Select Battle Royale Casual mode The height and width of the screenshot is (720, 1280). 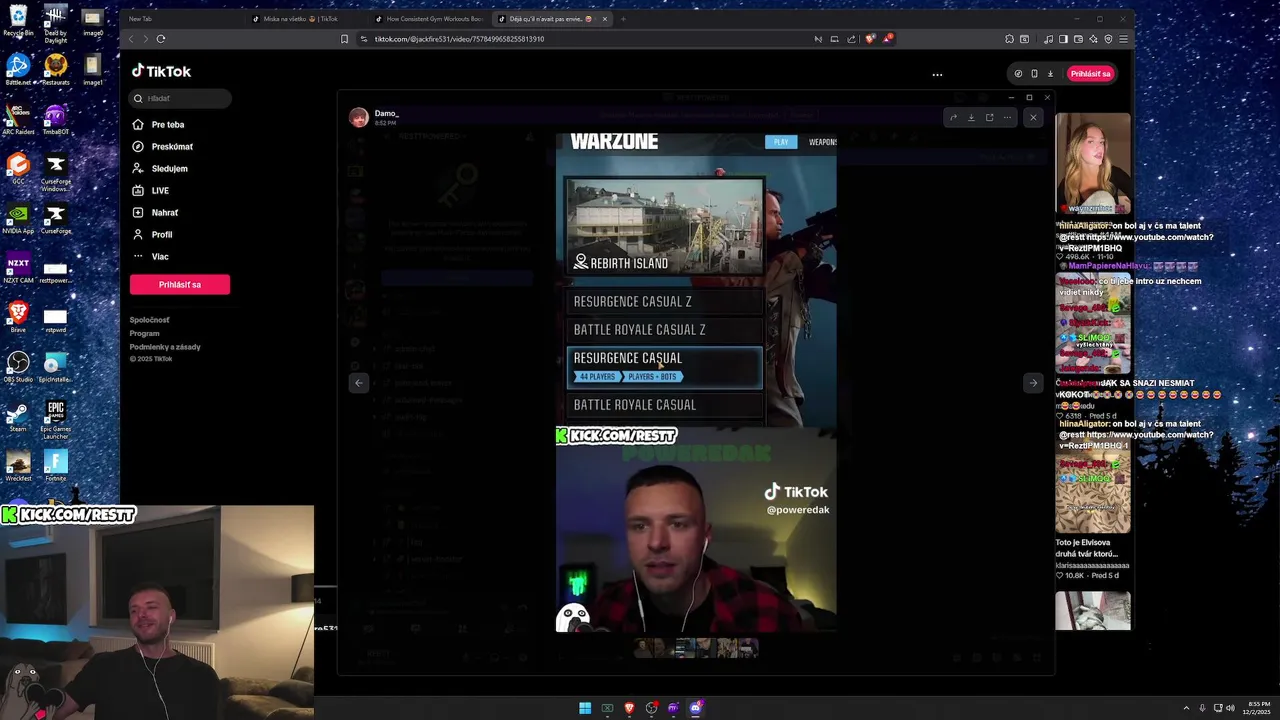pos(665,405)
